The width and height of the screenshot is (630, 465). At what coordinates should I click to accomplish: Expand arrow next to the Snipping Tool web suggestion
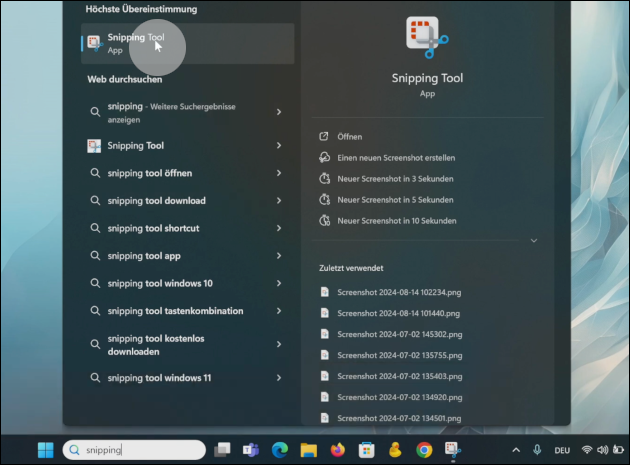coord(279,145)
